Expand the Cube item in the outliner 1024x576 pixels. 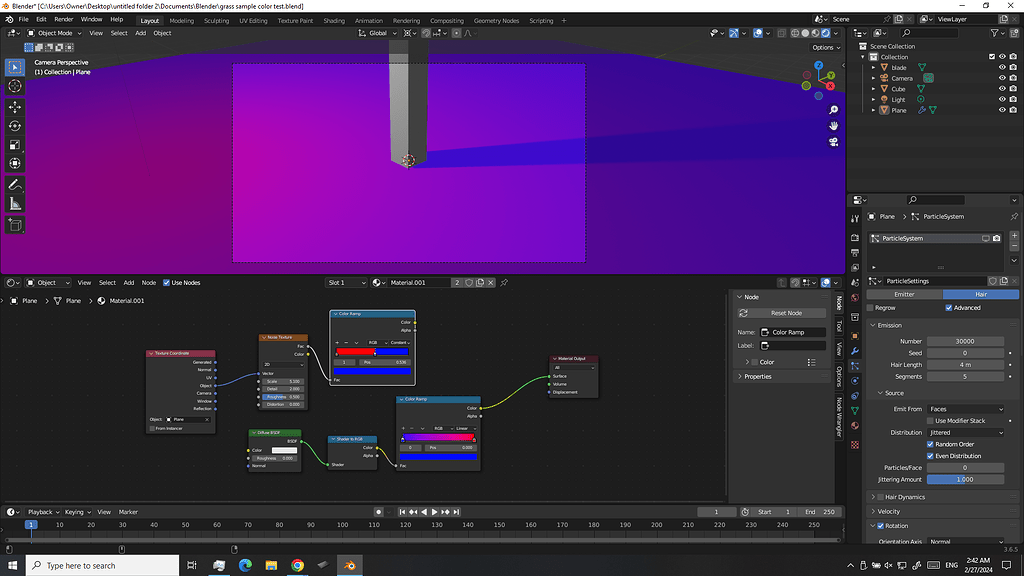coord(874,89)
